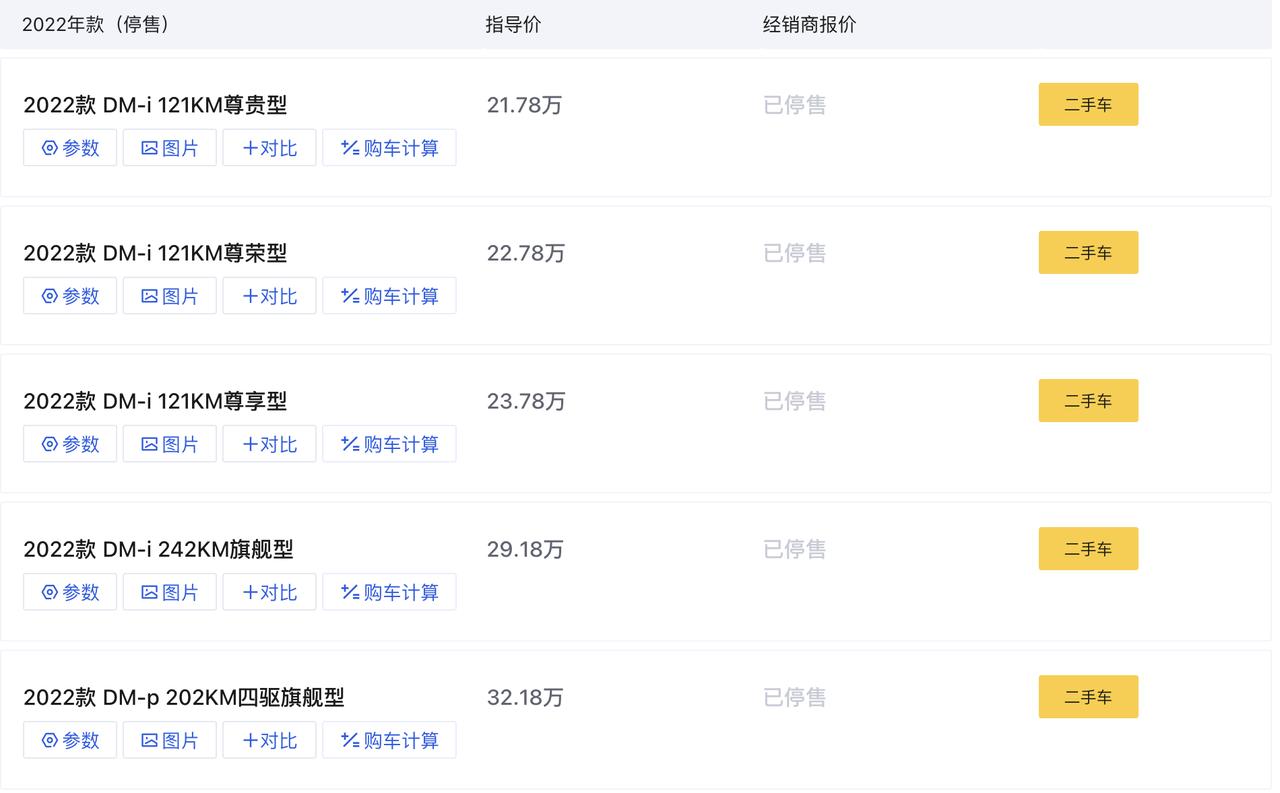The height and width of the screenshot is (793, 1280).
Task: Open the 2022款 DM-p 202KM四驱旗舰型 title link
Action: tap(184, 697)
